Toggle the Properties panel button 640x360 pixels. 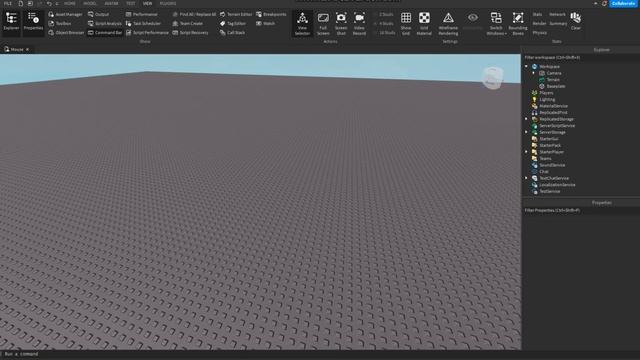pyautogui.click(x=33, y=22)
